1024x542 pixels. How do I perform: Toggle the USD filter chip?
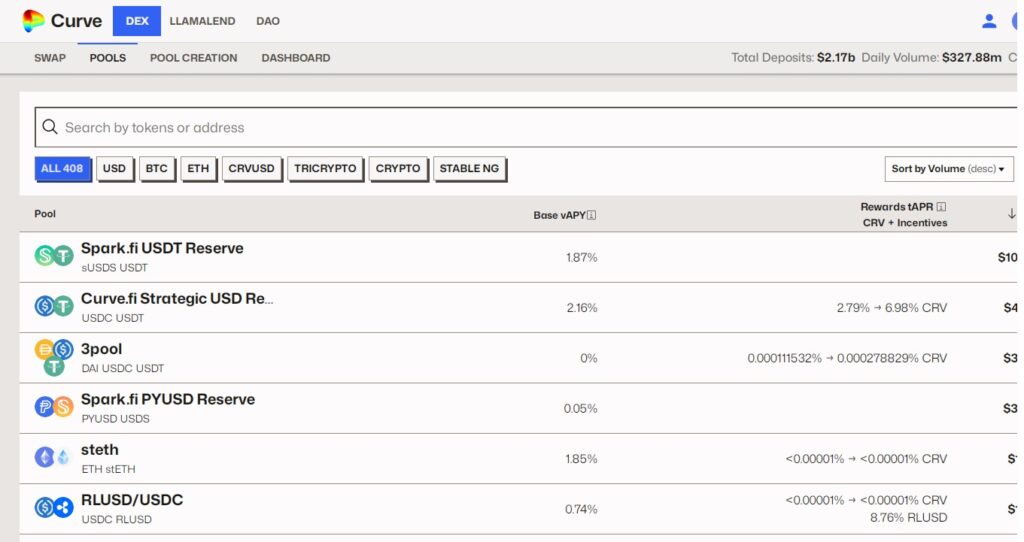[114, 169]
